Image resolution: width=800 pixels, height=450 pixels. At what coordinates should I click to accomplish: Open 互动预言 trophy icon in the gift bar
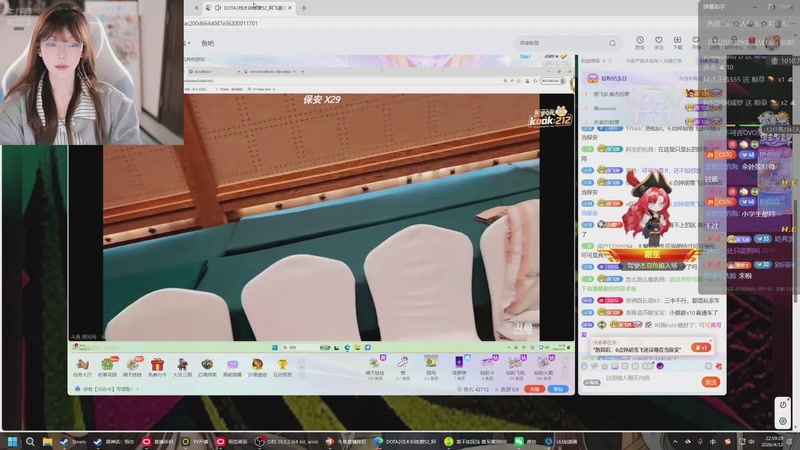point(282,367)
